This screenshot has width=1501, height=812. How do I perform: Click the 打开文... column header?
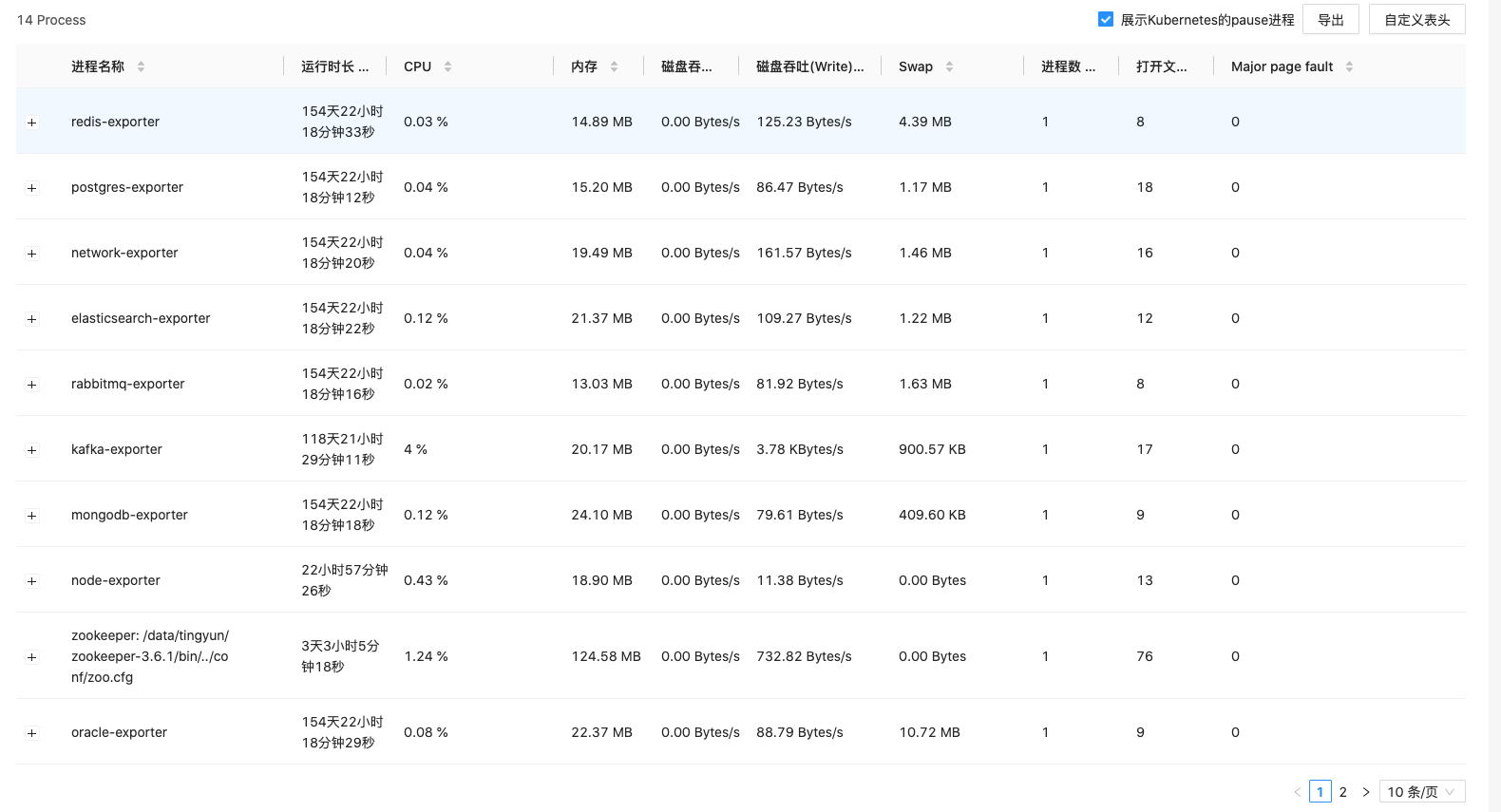tap(1161, 66)
